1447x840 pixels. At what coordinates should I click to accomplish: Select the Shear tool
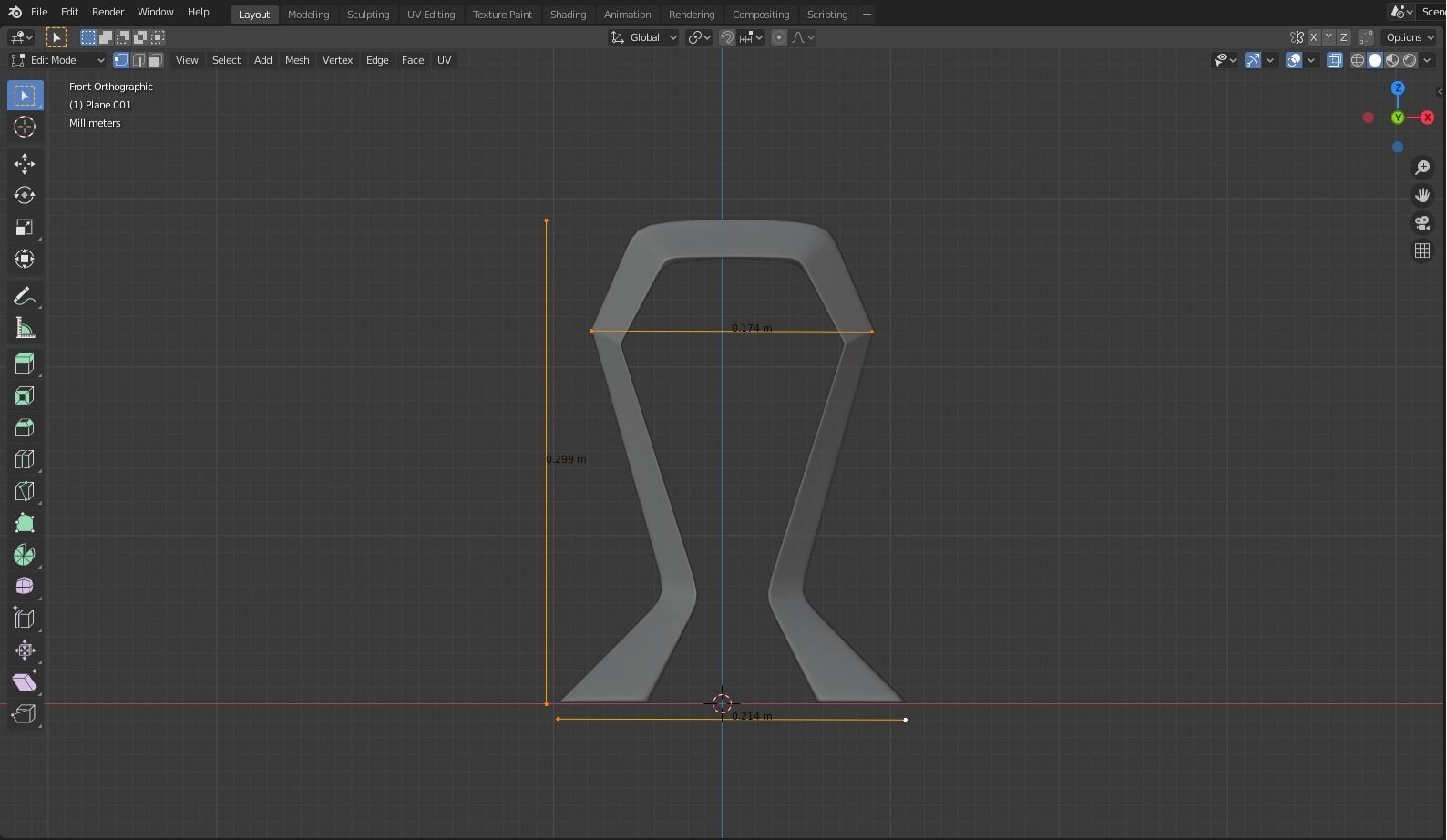(x=25, y=682)
